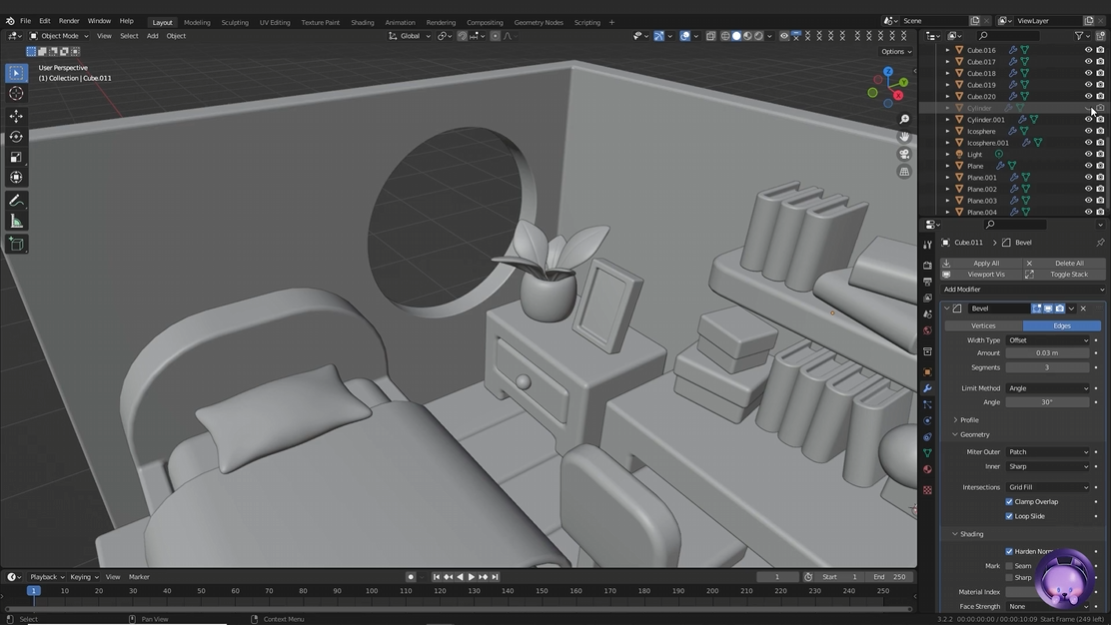Click the bevel Amount 0.03 m field
Viewport: 1111px width, 625px height.
coord(1047,353)
